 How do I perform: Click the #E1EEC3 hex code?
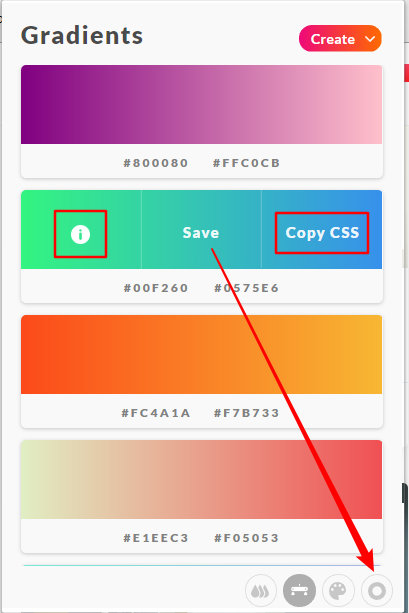point(156,538)
